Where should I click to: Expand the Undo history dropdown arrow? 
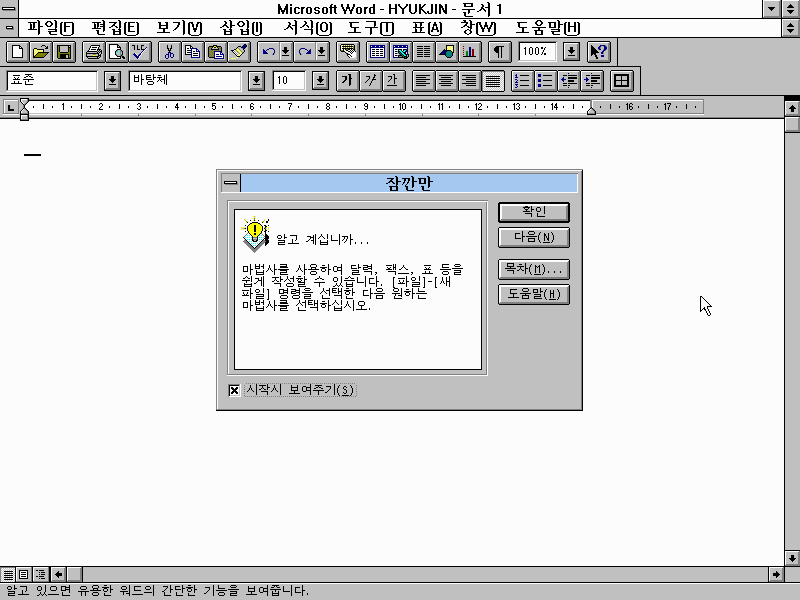click(x=286, y=52)
